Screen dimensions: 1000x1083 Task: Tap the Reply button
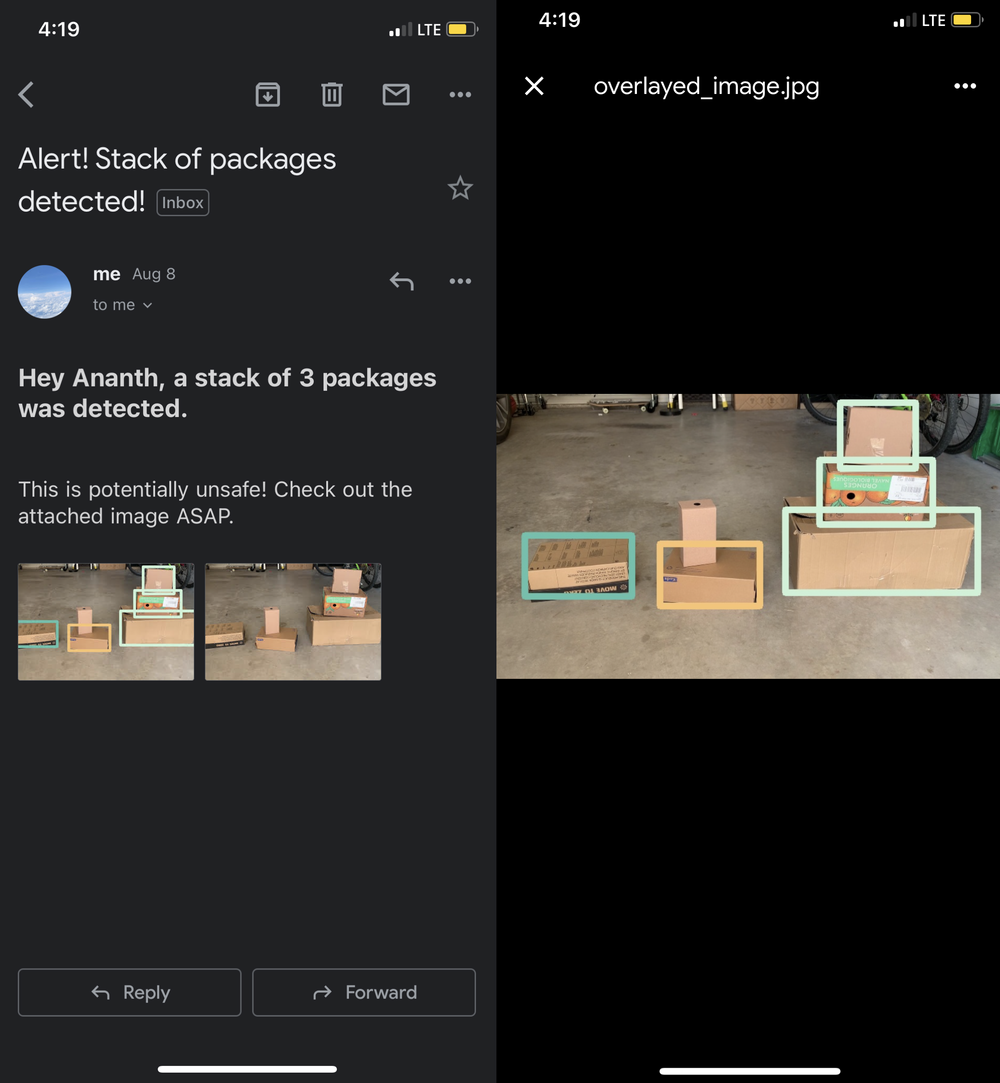[129, 992]
